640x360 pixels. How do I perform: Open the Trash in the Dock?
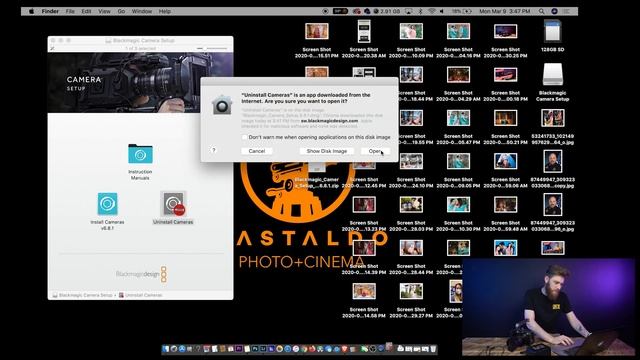(433, 349)
